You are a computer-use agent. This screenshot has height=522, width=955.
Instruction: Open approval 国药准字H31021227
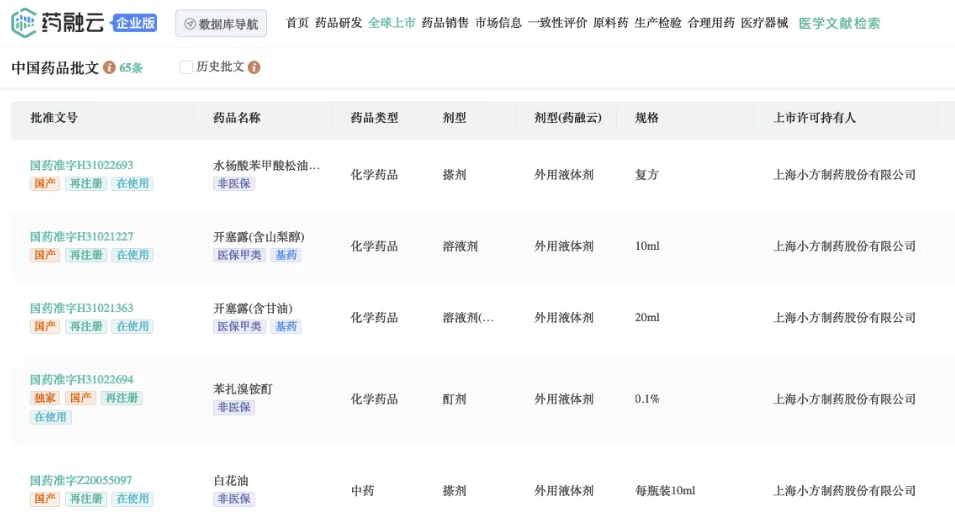pyautogui.click(x=82, y=236)
